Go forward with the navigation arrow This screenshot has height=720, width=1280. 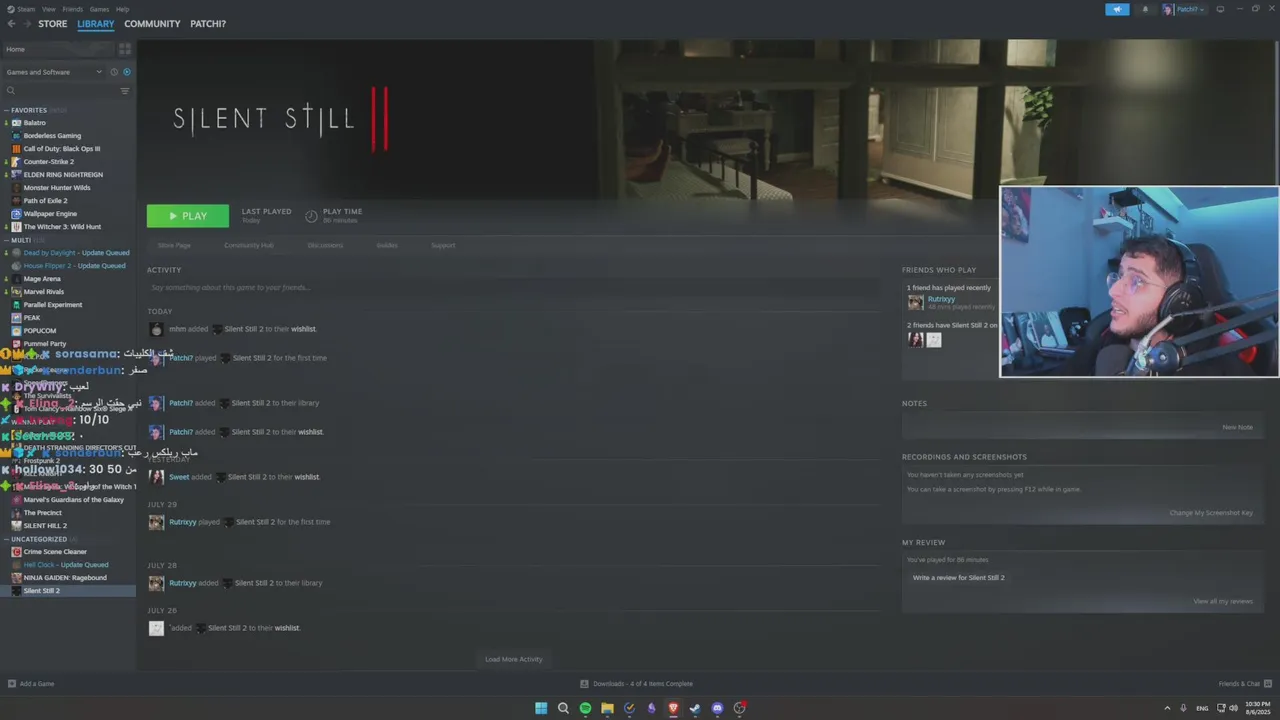coord(26,24)
